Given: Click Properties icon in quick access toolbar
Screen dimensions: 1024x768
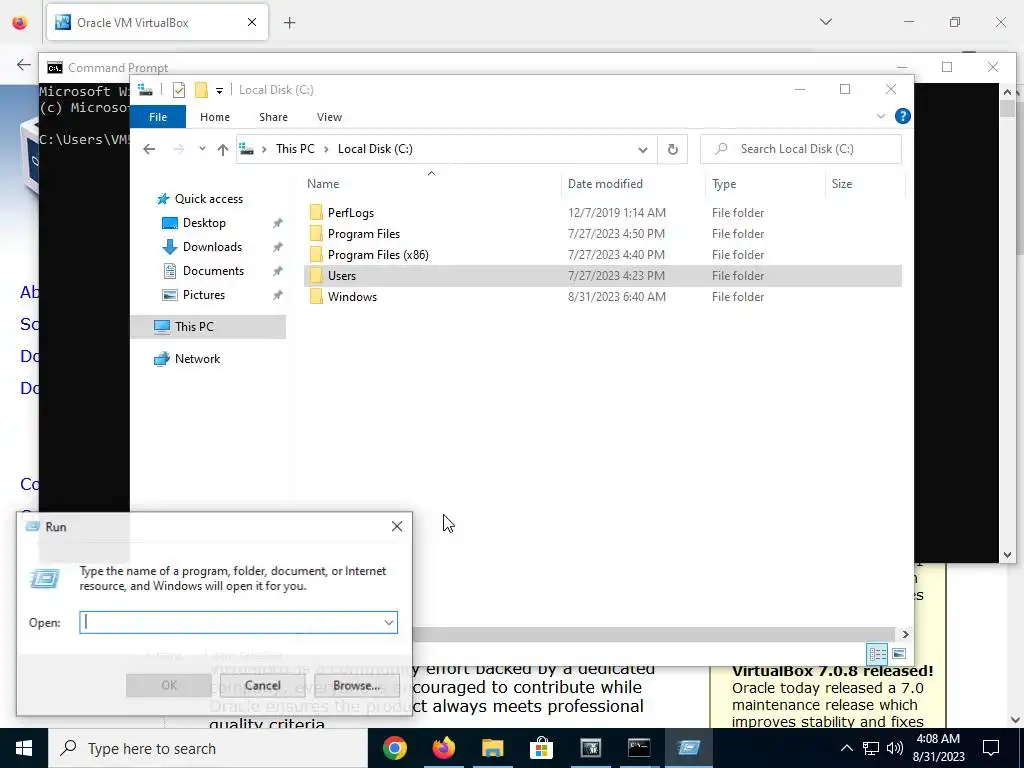Looking at the screenshot, I should pyautogui.click(x=178, y=90).
